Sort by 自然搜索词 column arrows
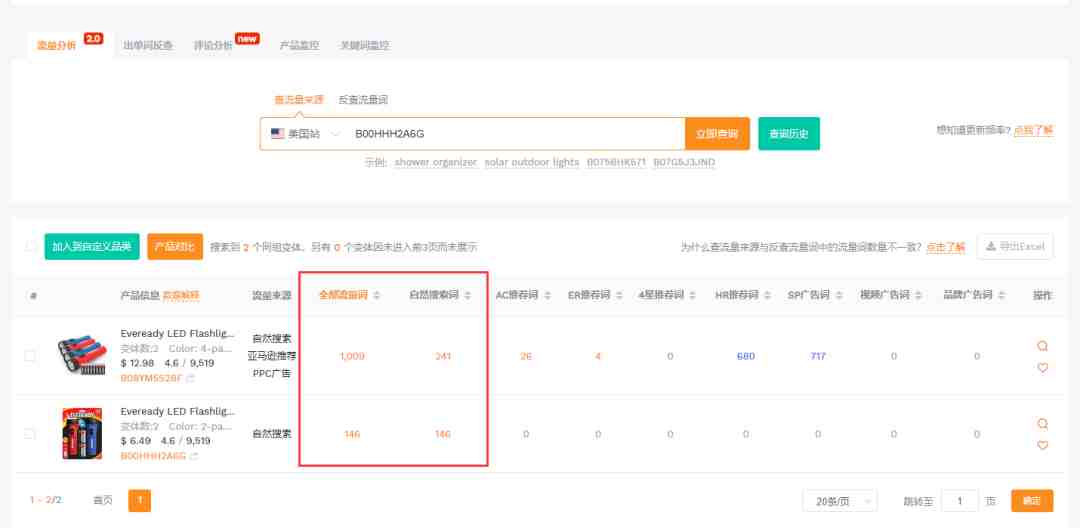 (x=468, y=295)
